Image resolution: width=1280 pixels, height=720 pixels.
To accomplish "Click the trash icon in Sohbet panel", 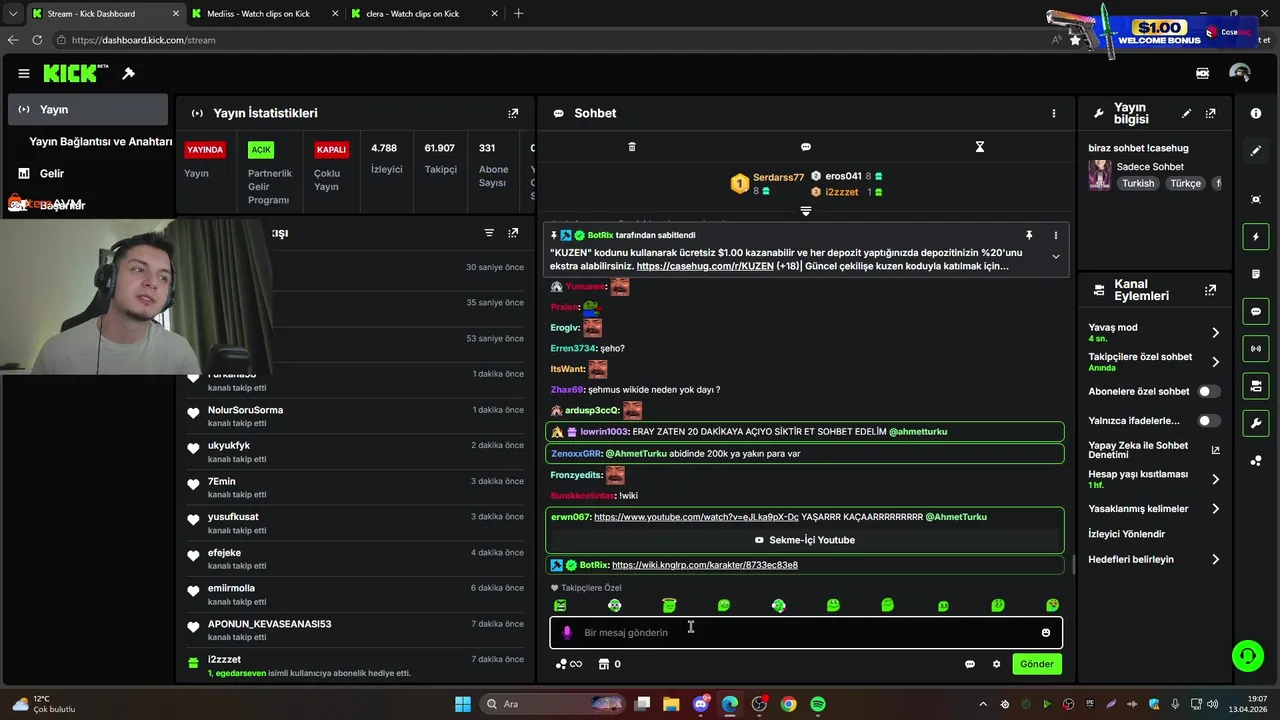I will click(x=632, y=147).
